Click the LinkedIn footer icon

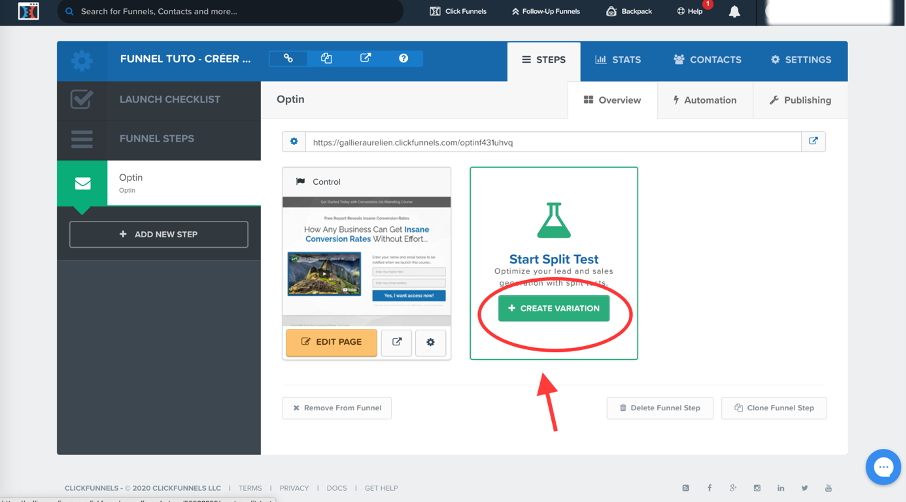coord(781,488)
